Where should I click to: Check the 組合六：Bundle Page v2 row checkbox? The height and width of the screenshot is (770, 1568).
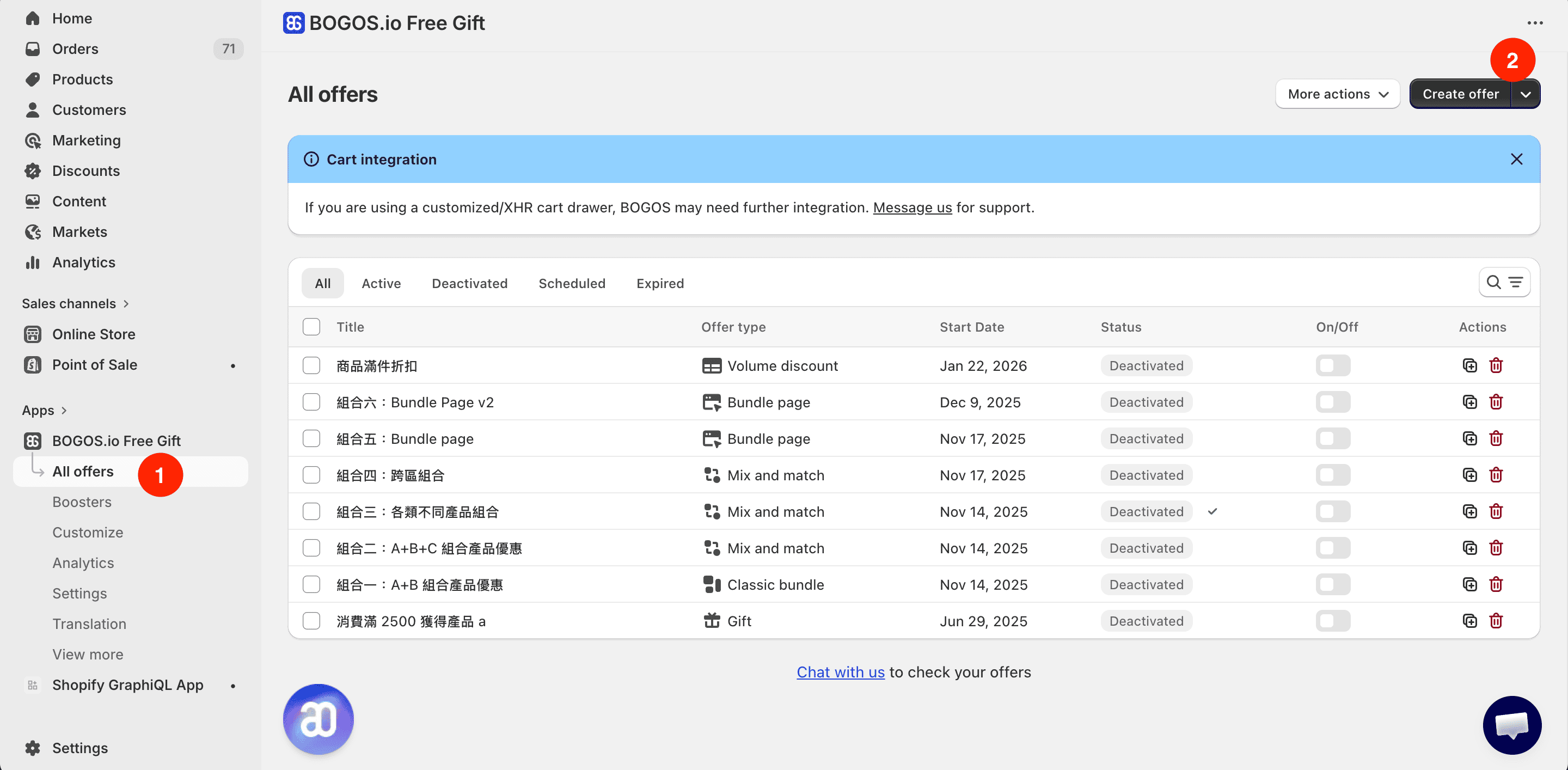click(311, 402)
